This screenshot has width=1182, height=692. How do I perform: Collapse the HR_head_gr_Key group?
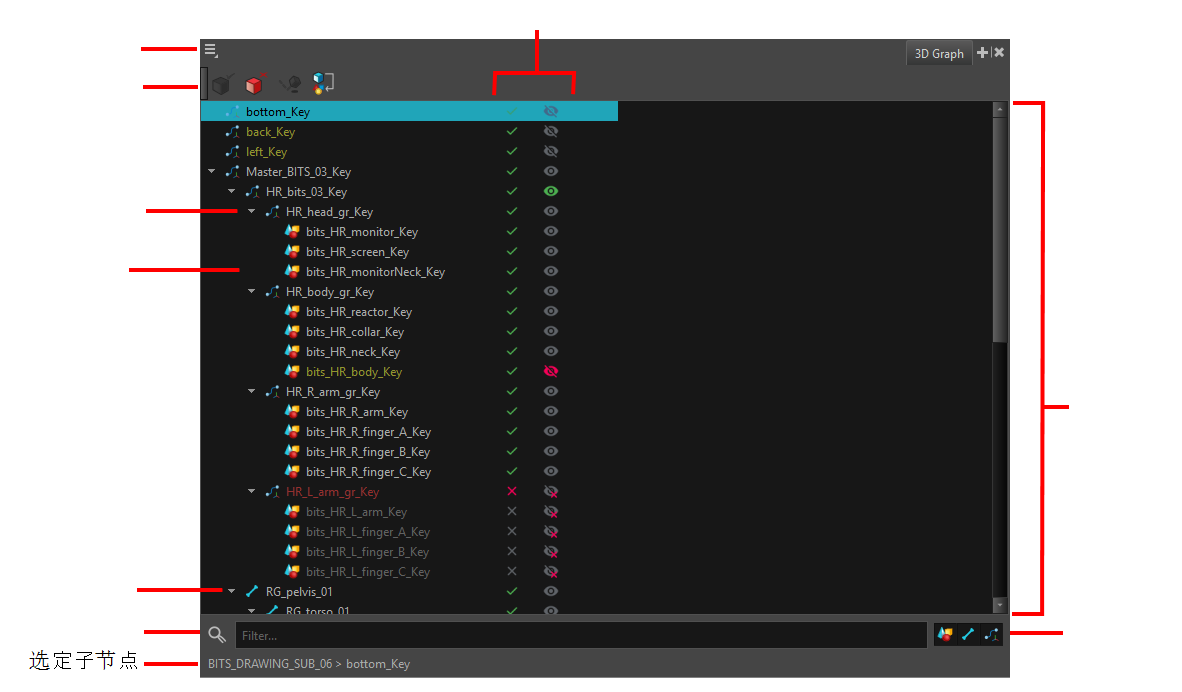pyautogui.click(x=252, y=211)
